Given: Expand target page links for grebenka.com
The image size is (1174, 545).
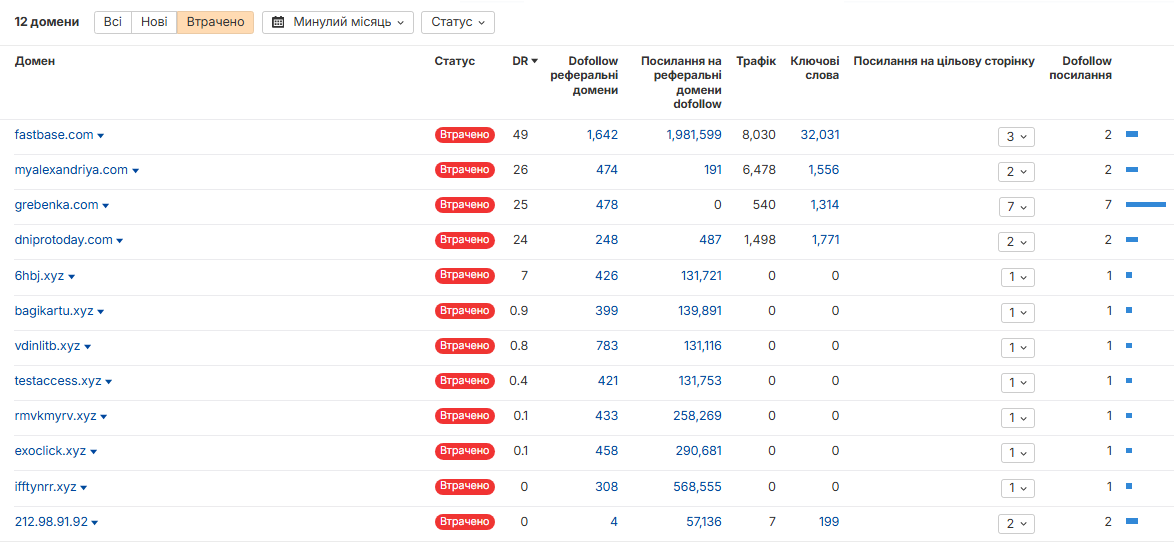Looking at the screenshot, I should pyautogui.click(x=1016, y=207).
